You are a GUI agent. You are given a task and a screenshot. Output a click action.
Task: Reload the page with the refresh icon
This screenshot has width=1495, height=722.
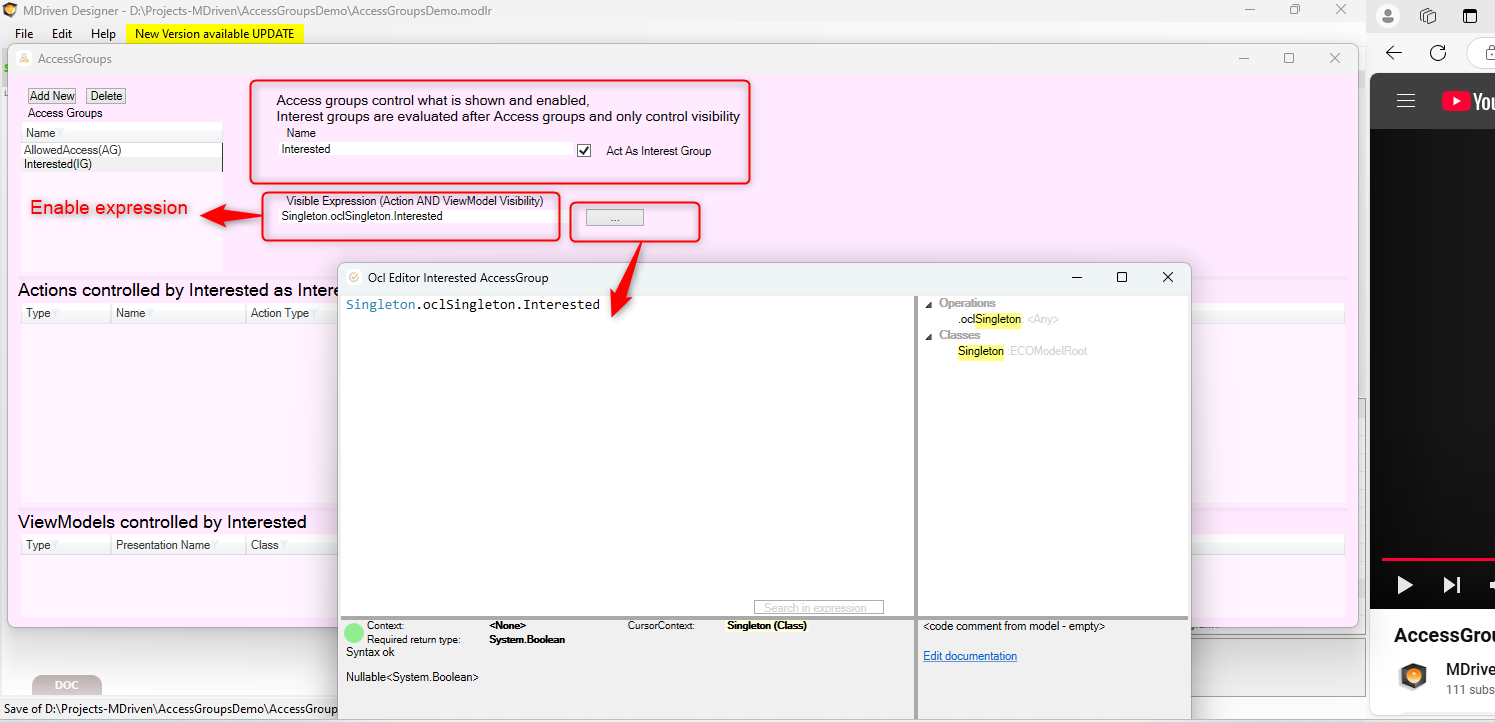point(1438,53)
